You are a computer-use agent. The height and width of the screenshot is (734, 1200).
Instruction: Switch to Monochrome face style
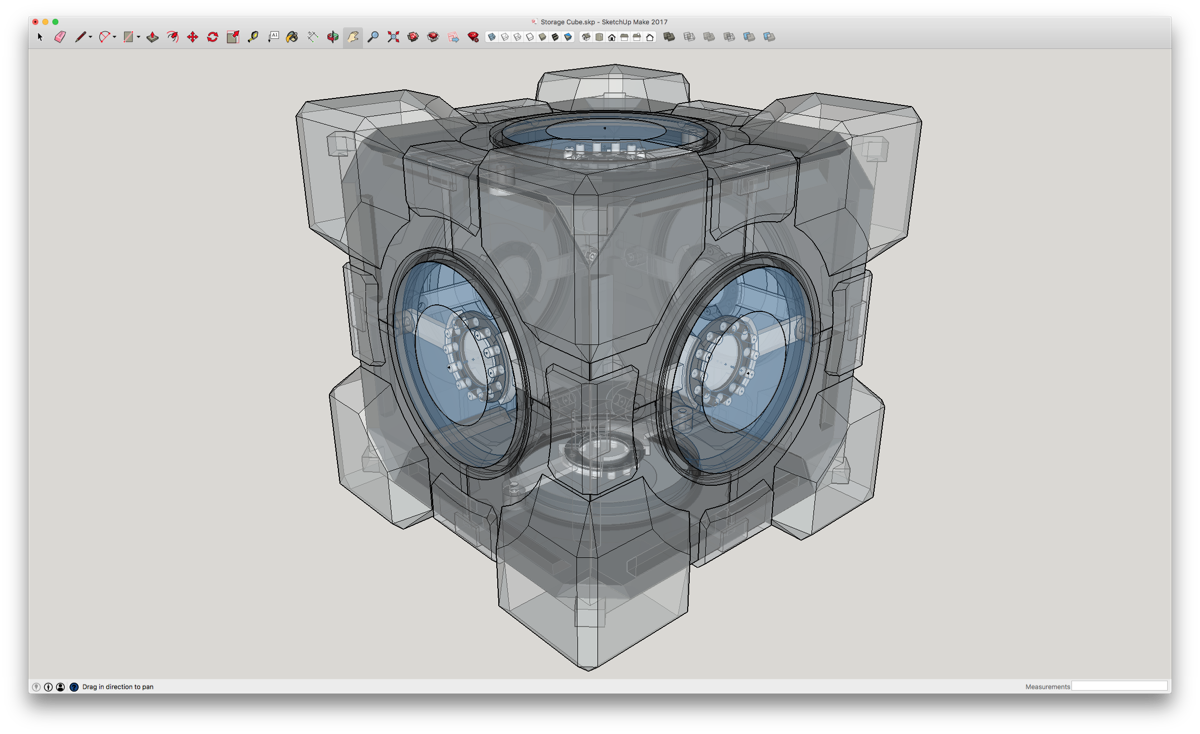[x=568, y=37]
